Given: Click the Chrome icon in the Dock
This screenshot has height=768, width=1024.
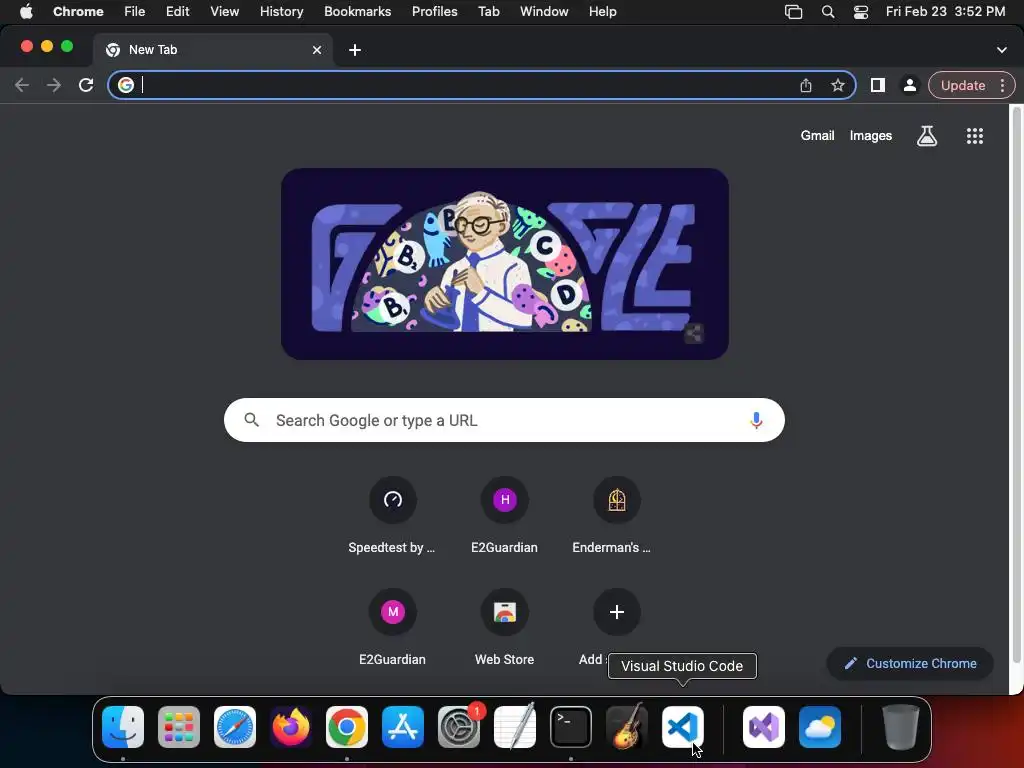Looking at the screenshot, I should pos(347,727).
